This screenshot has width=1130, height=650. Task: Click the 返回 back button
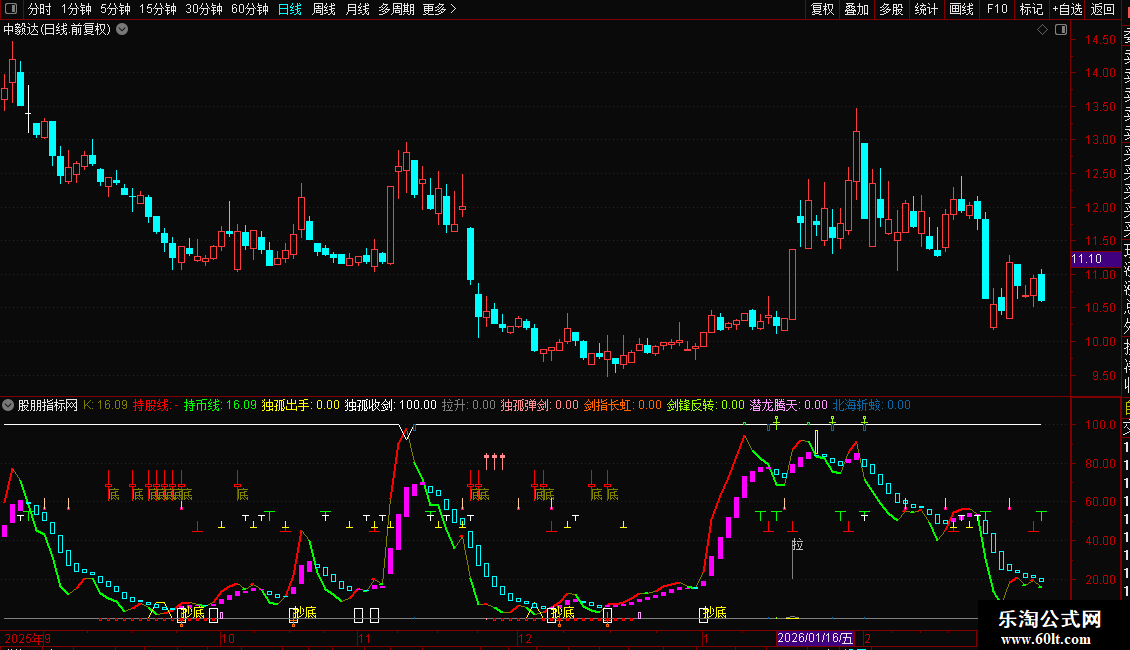(1102, 9)
